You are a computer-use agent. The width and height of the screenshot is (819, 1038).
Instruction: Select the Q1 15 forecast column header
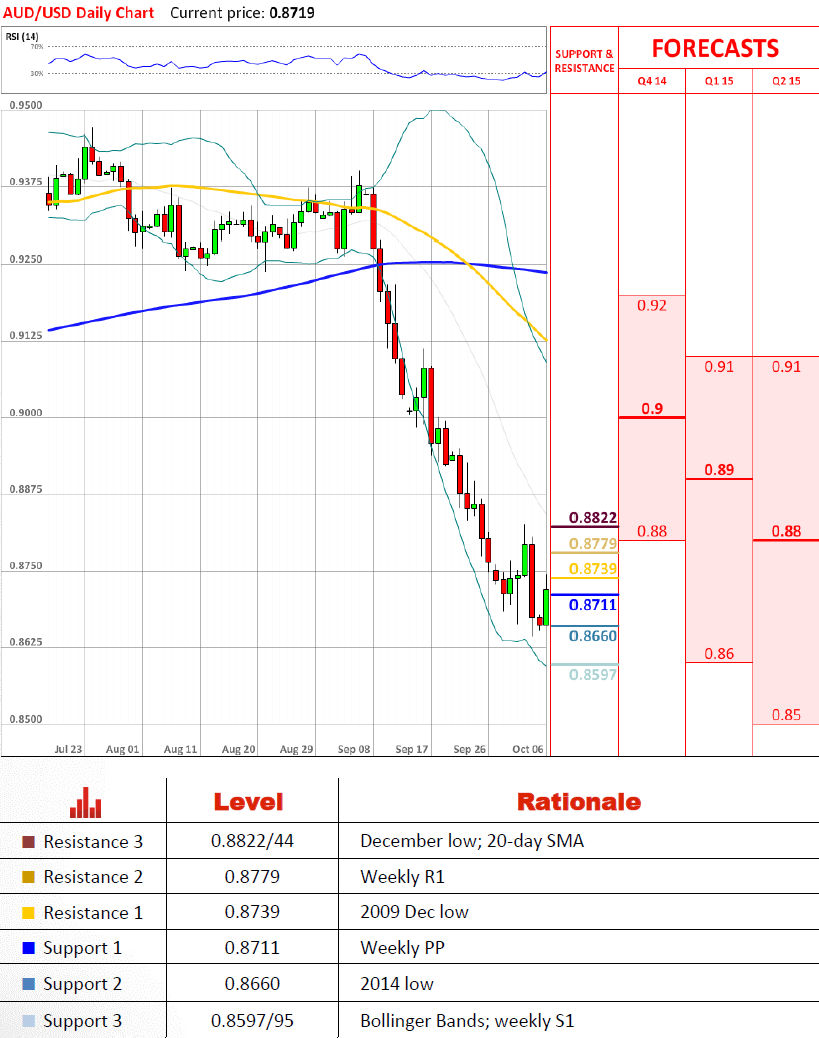pyautogui.click(x=719, y=81)
